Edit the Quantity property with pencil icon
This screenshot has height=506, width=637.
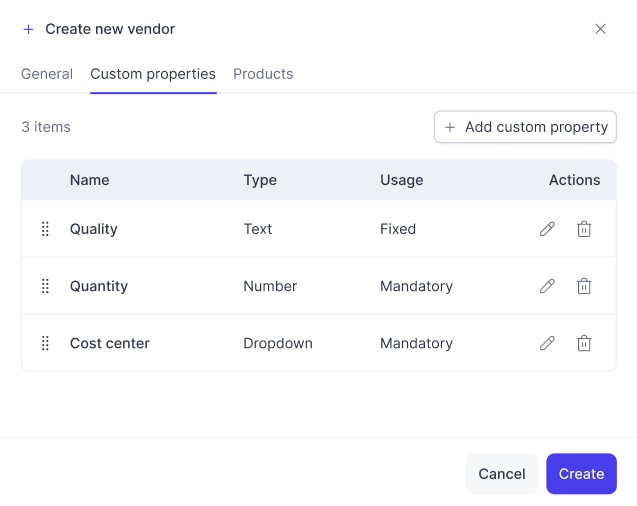pyautogui.click(x=547, y=286)
